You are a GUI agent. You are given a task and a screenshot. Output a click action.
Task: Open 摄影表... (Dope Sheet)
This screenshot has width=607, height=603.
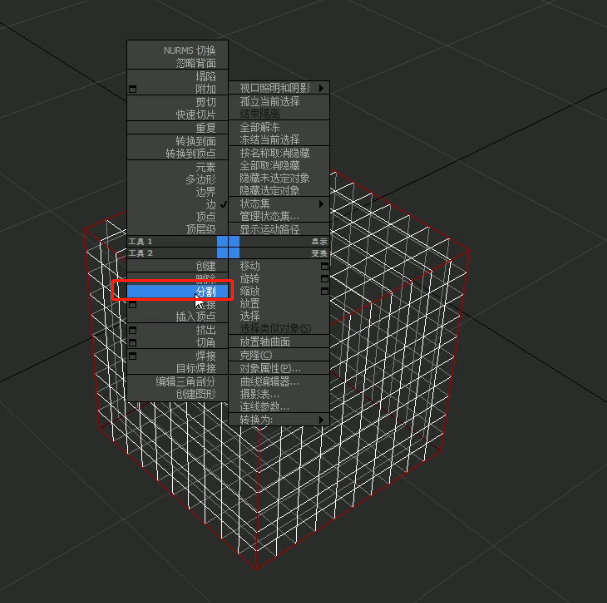tap(260, 394)
